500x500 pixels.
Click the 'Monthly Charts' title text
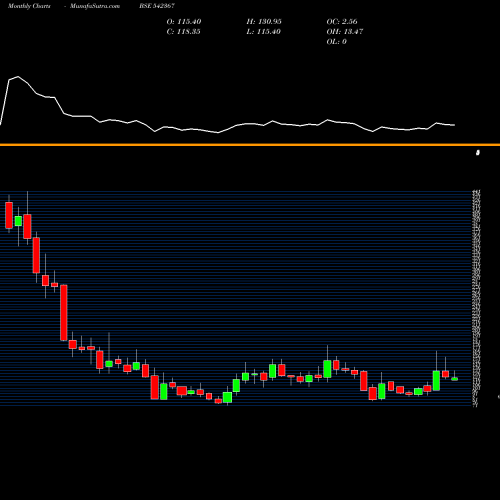[x=29, y=6]
